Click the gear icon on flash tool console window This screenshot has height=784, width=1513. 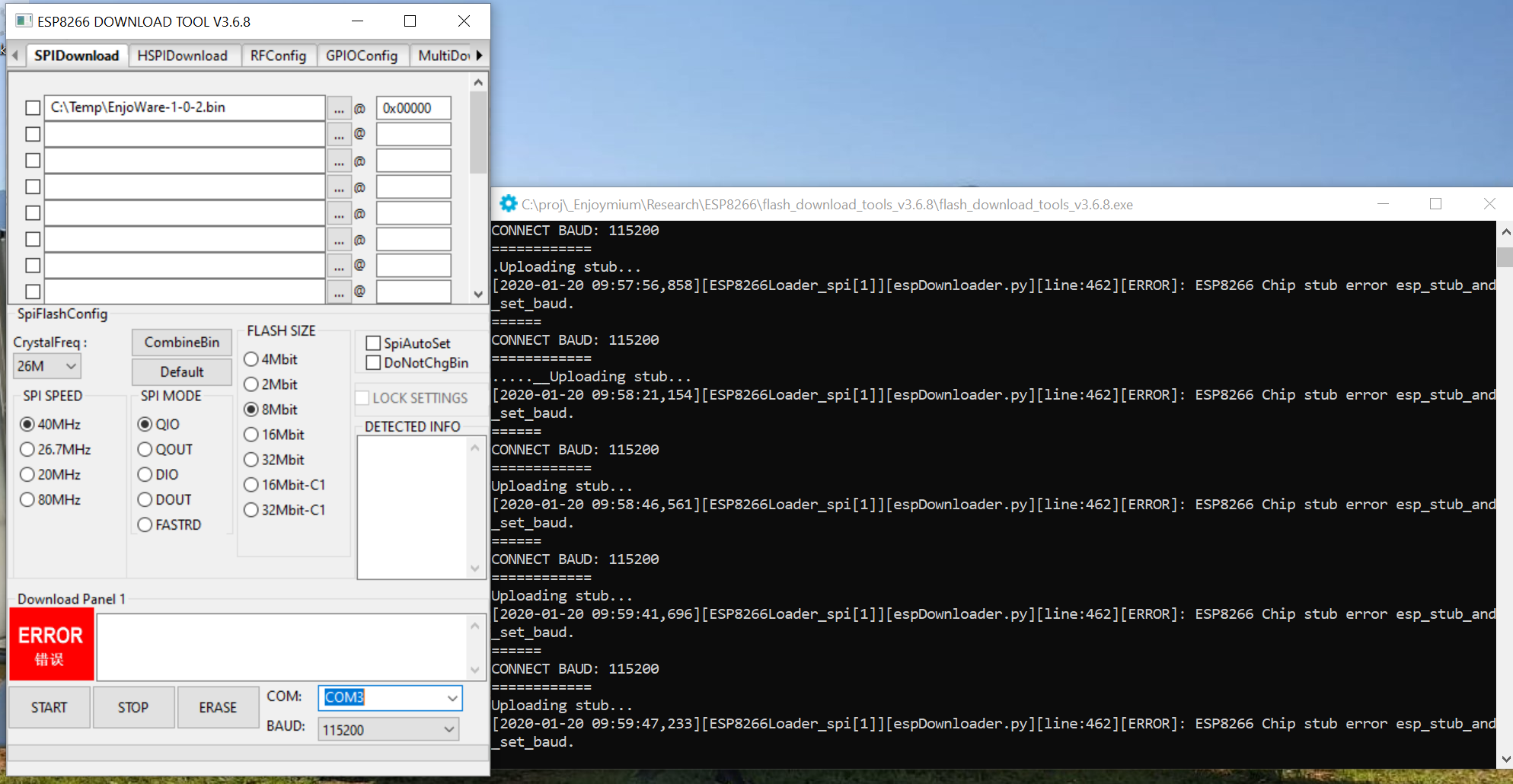(x=508, y=203)
